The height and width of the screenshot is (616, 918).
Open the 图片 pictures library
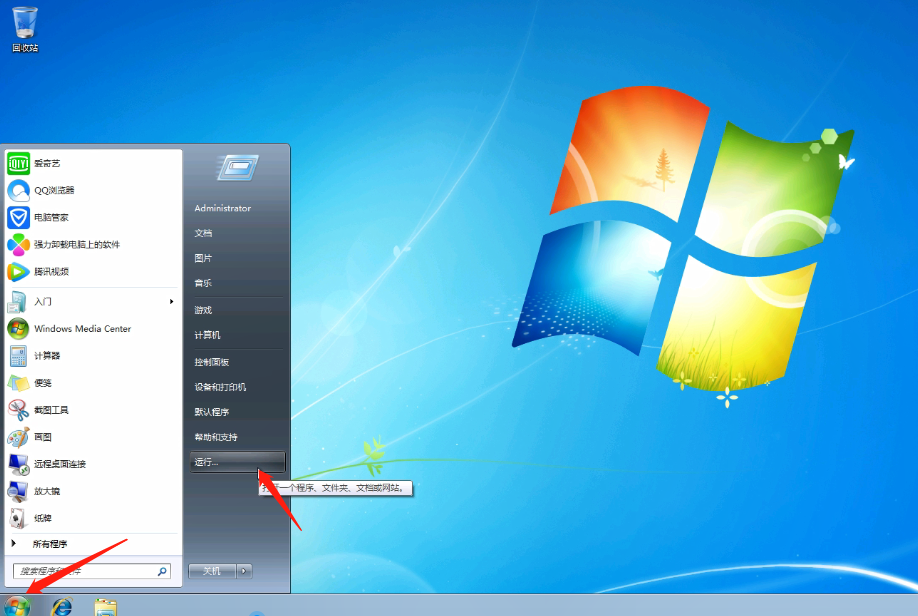coord(203,258)
